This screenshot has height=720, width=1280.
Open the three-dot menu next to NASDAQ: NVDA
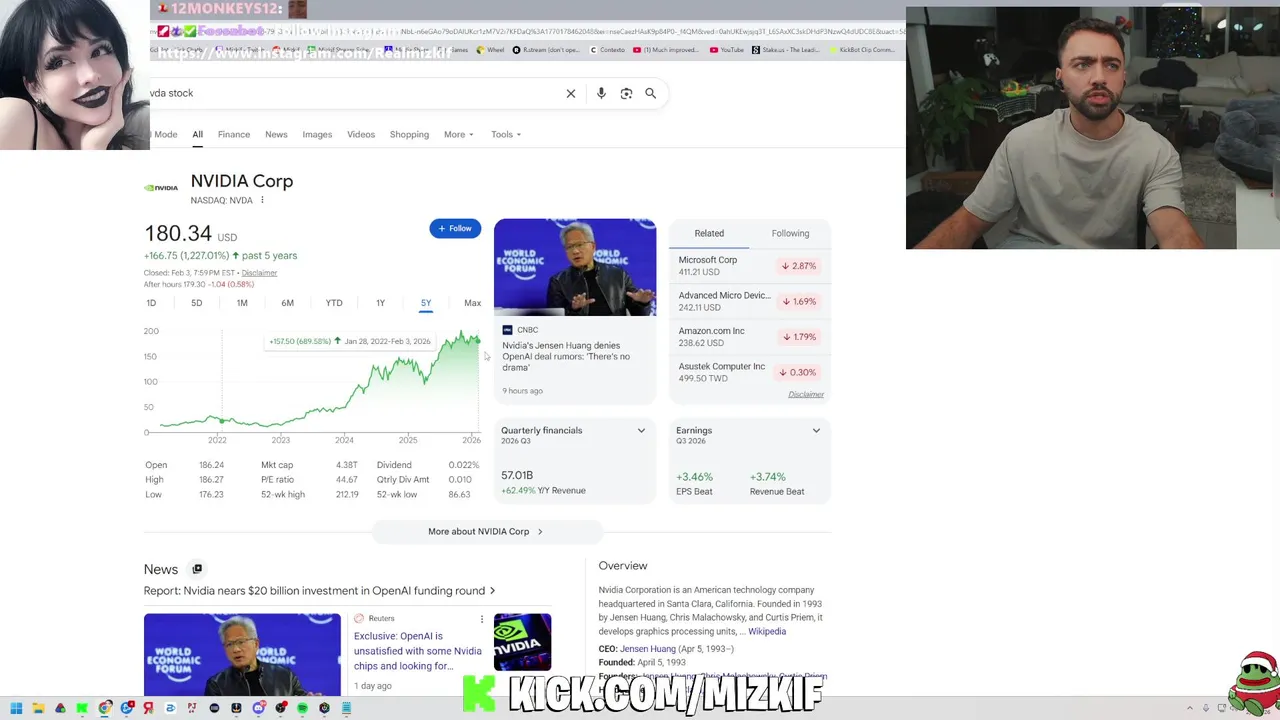click(262, 200)
